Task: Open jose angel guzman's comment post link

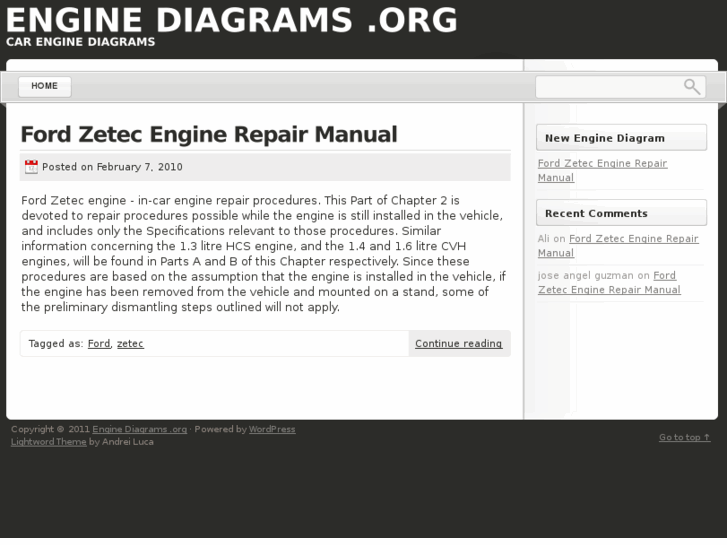Action: click(609, 282)
